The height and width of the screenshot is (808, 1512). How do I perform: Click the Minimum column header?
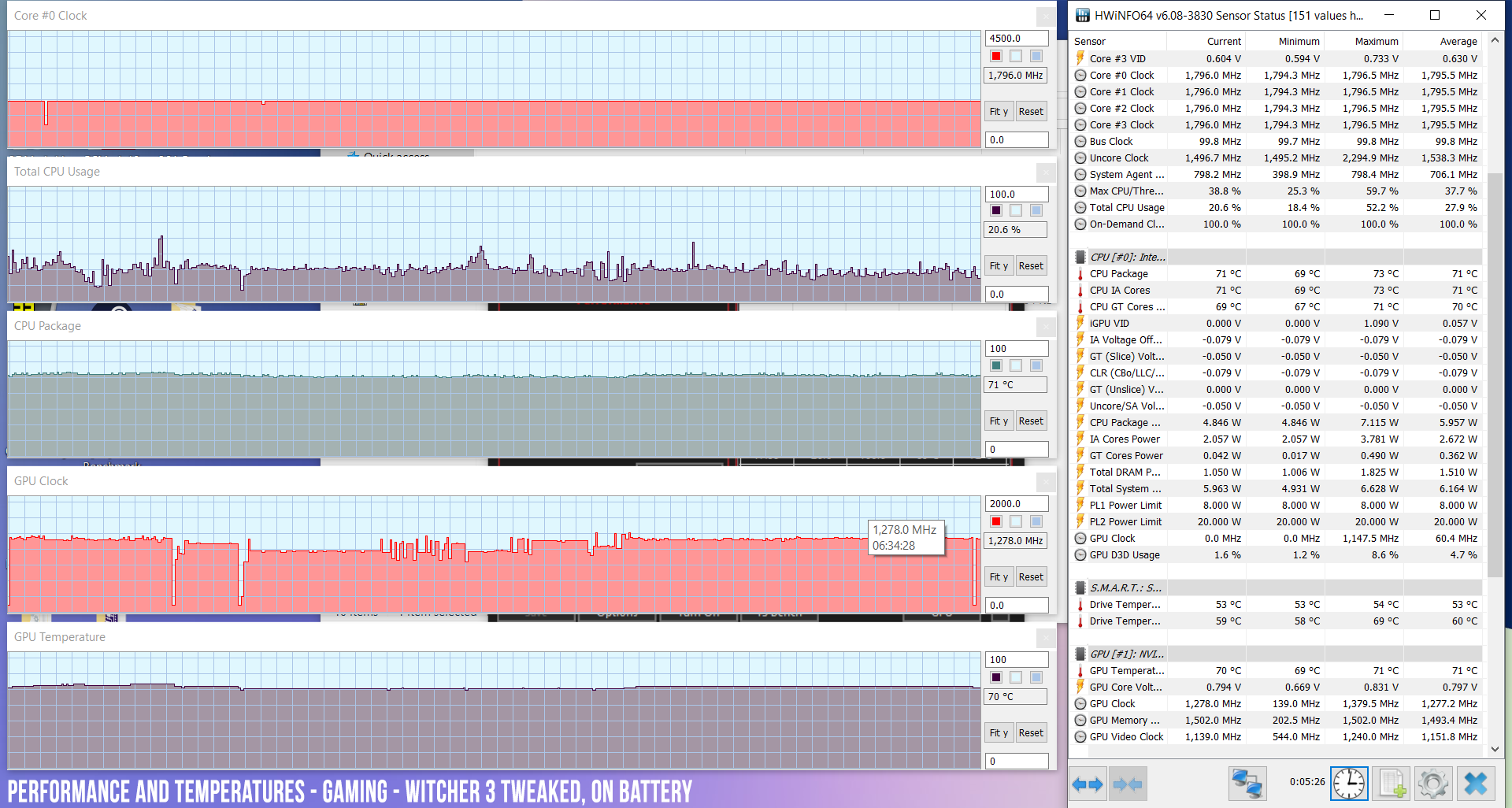click(1284, 41)
